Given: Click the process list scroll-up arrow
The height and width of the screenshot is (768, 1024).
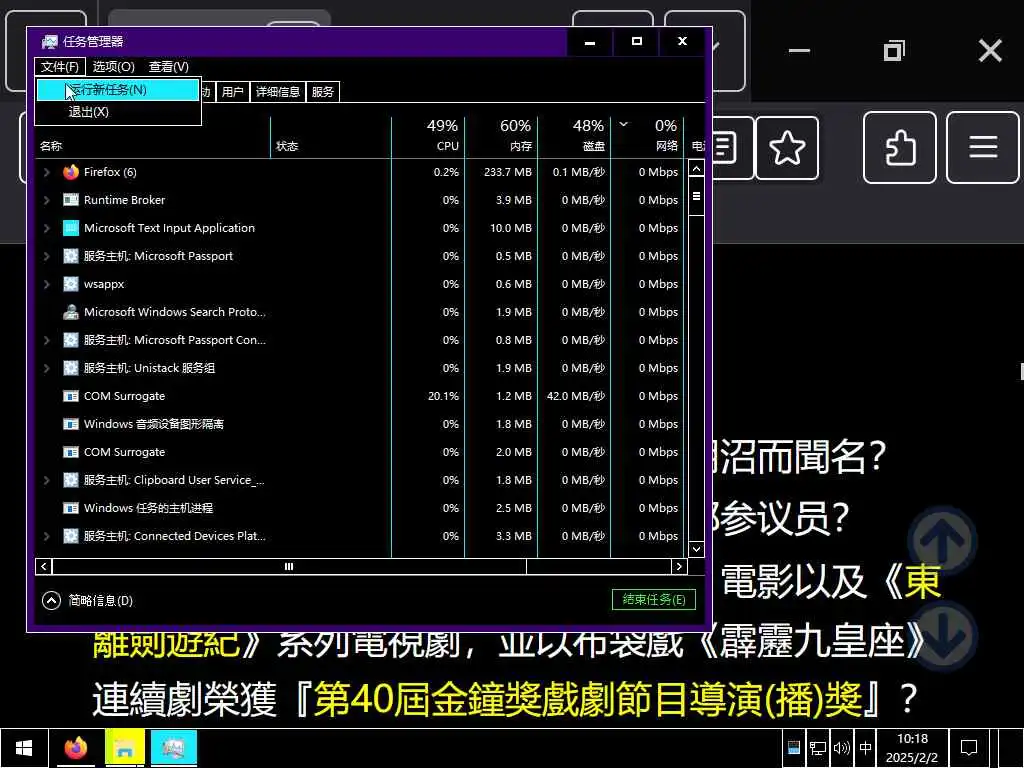Looking at the screenshot, I should [696, 169].
